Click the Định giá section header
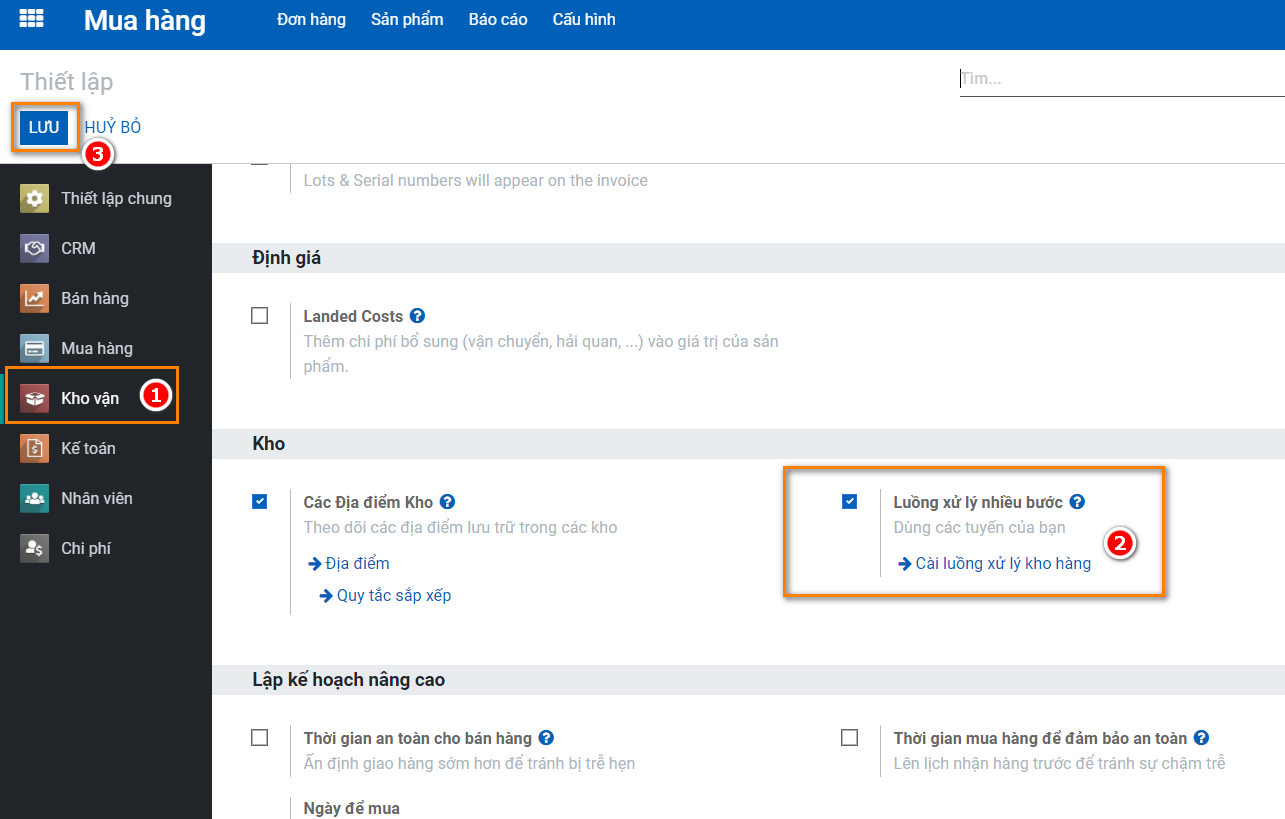Screen dimensions: 1285x819 pyautogui.click(x=287, y=258)
